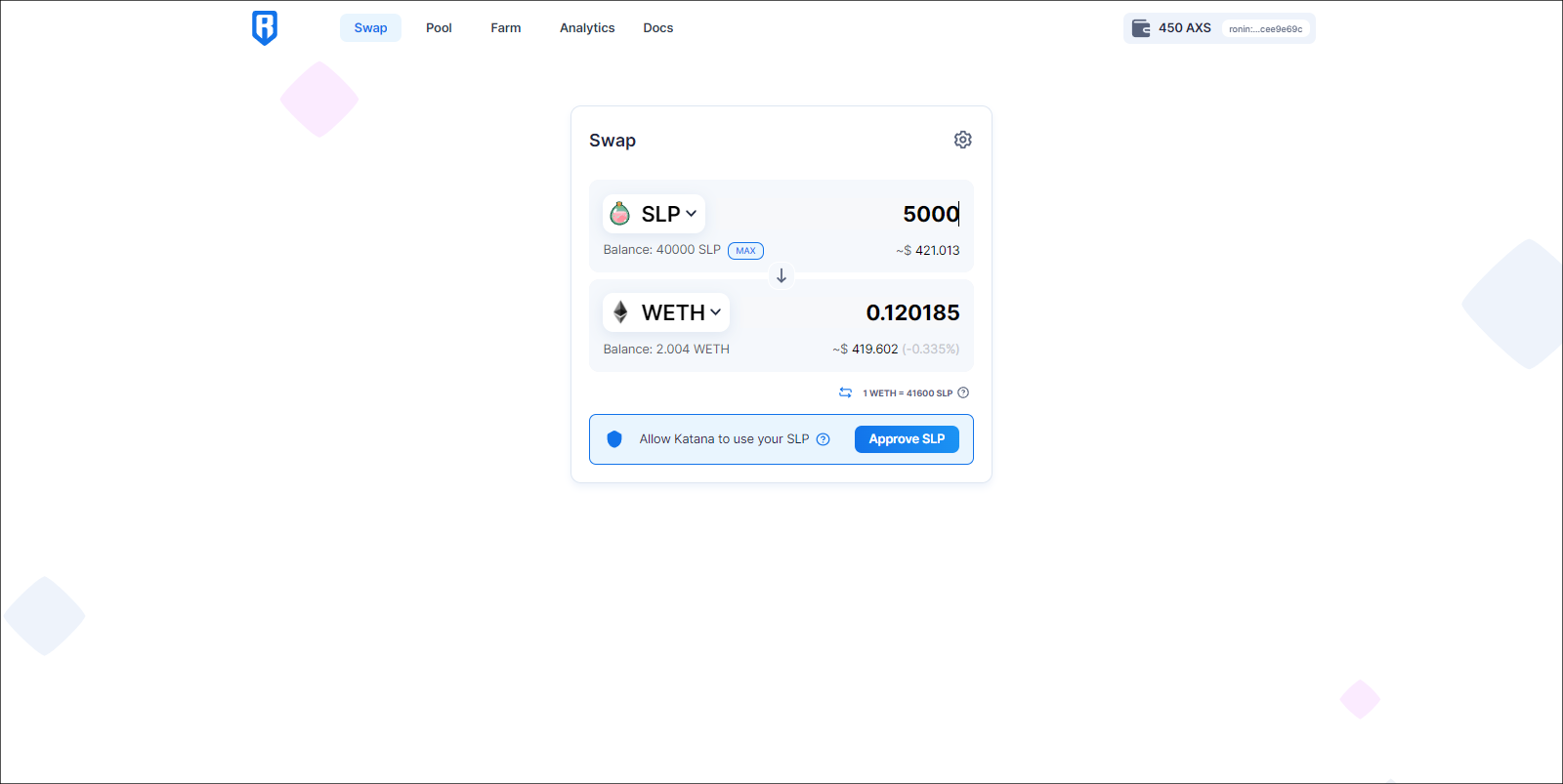Click the Allow Katana to use your SLP text
1563x784 pixels.
pyautogui.click(x=725, y=439)
